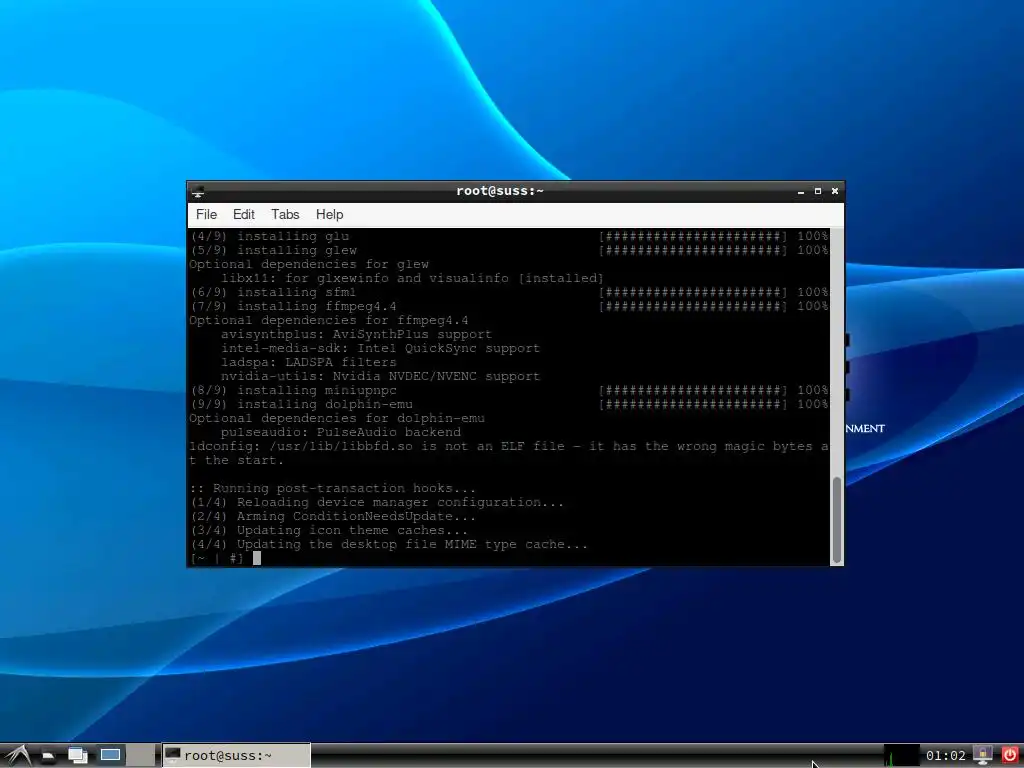The image size is (1024, 768).
Task: Click '(6/9) installing sfml' line
Action: [x=273, y=293]
